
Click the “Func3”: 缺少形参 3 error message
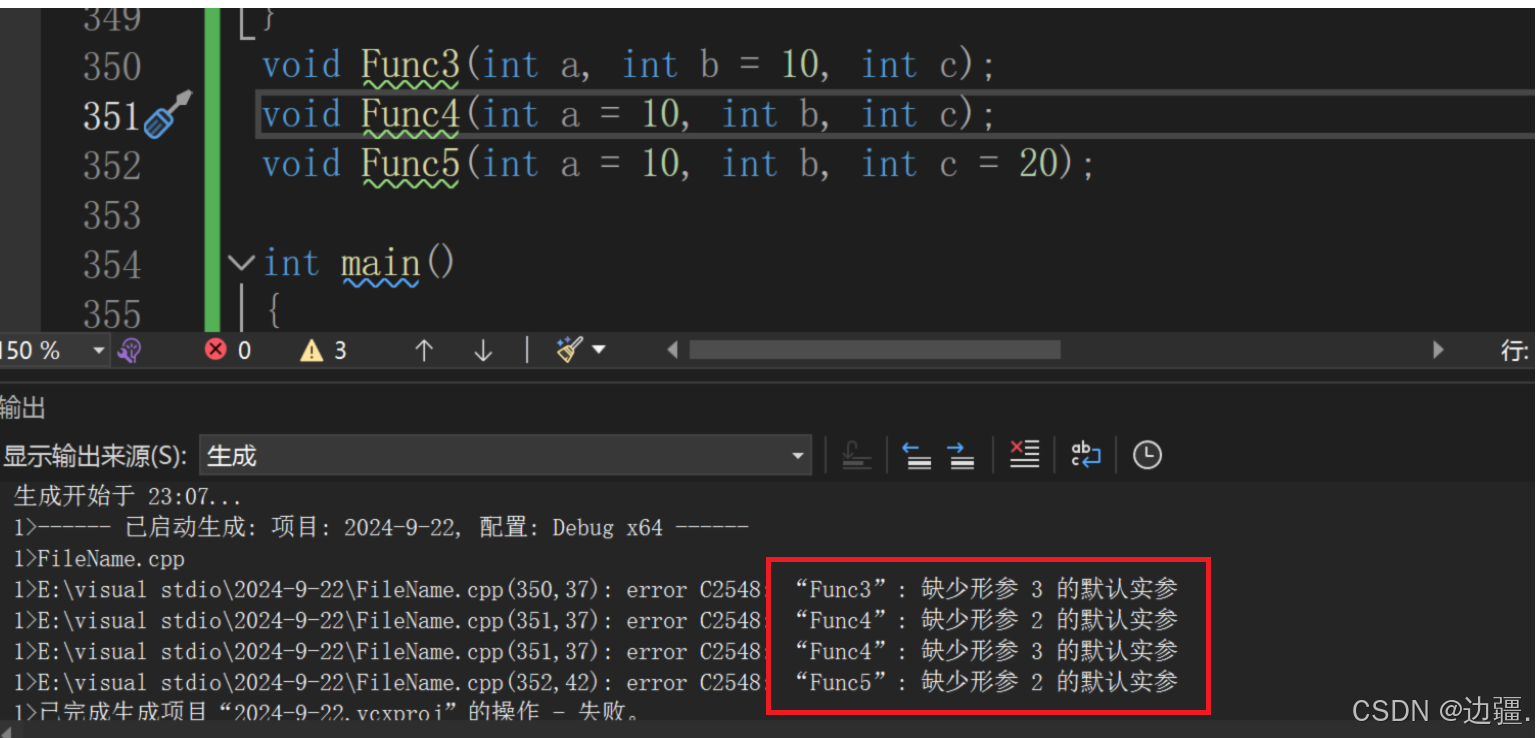point(986,589)
